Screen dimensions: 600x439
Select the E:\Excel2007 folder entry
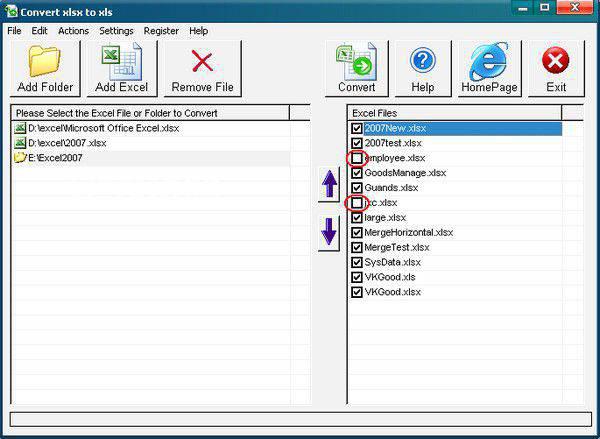pos(55,158)
